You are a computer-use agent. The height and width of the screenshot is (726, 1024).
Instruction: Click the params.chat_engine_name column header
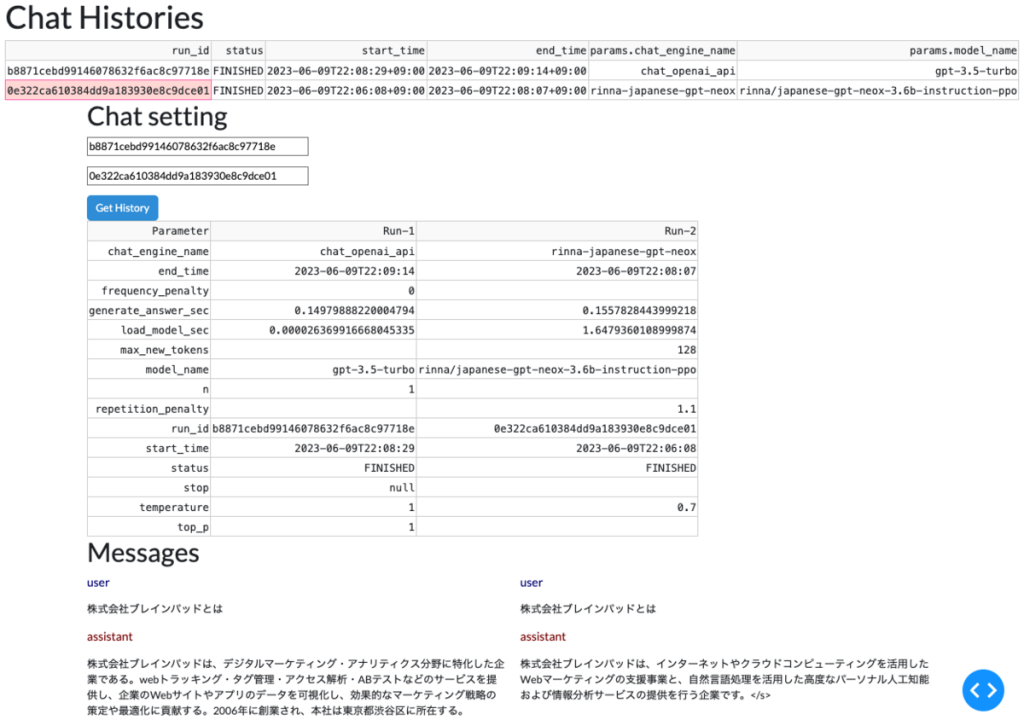click(663, 50)
